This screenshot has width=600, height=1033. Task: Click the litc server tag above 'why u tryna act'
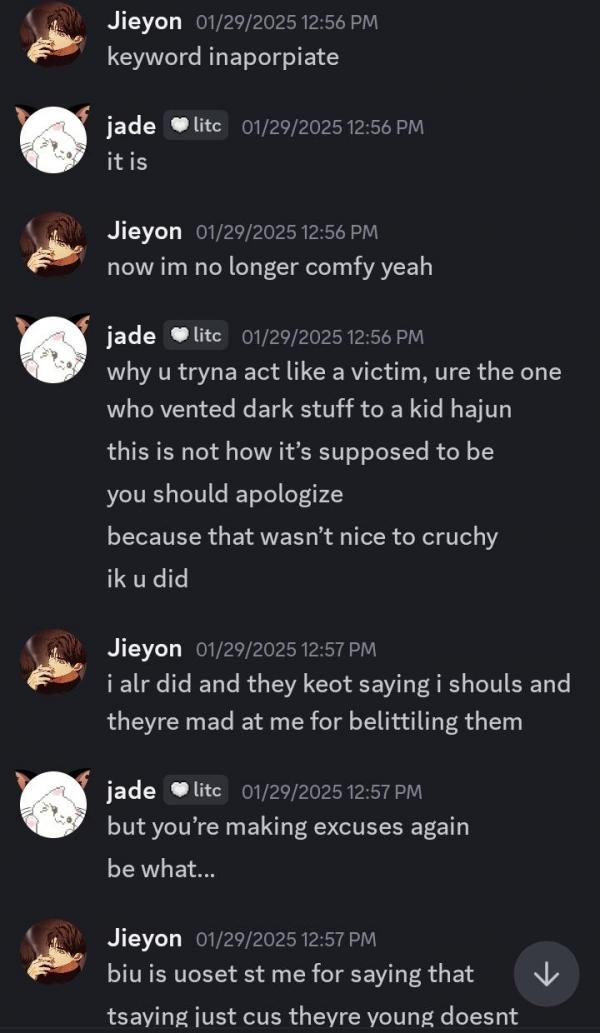(x=196, y=336)
